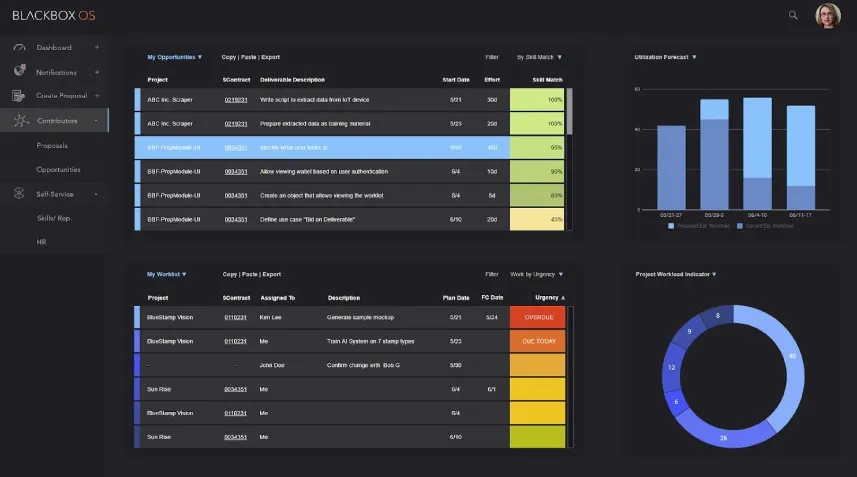This screenshot has height=477, width=857.
Task: Open the My Opportunities dropdown
Action: tap(174, 57)
